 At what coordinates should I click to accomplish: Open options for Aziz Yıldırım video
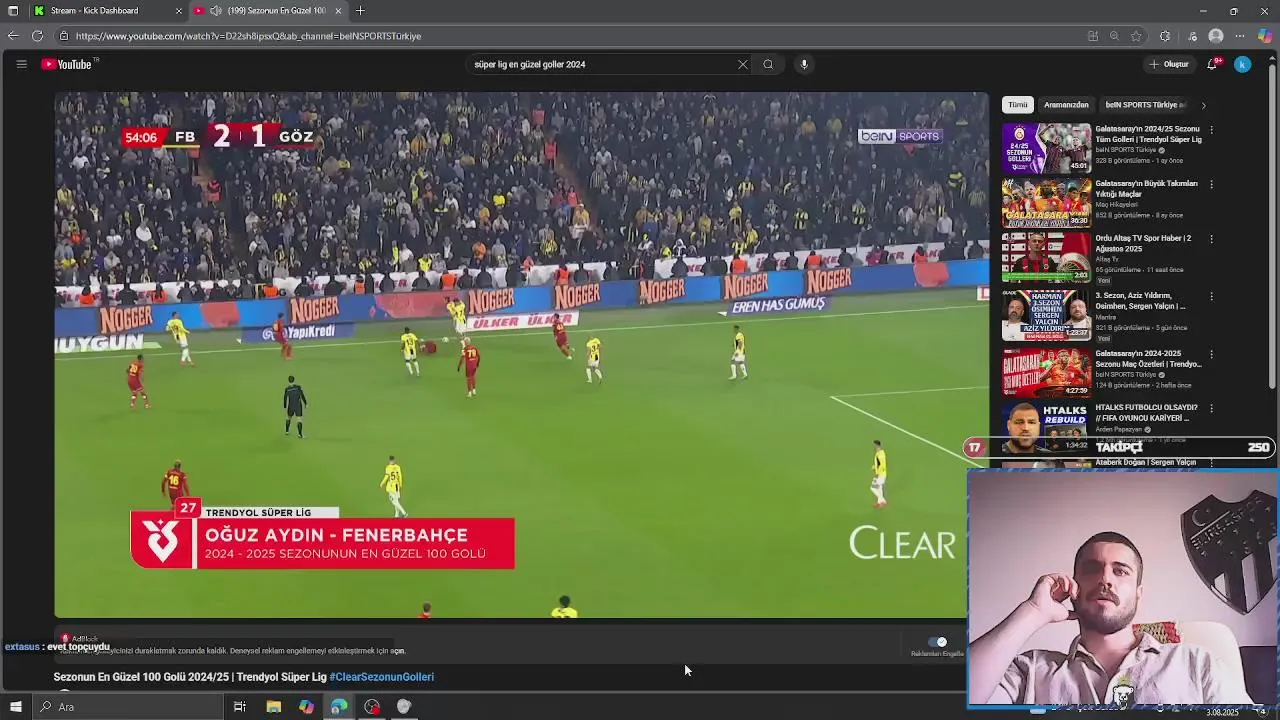[1211, 297]
